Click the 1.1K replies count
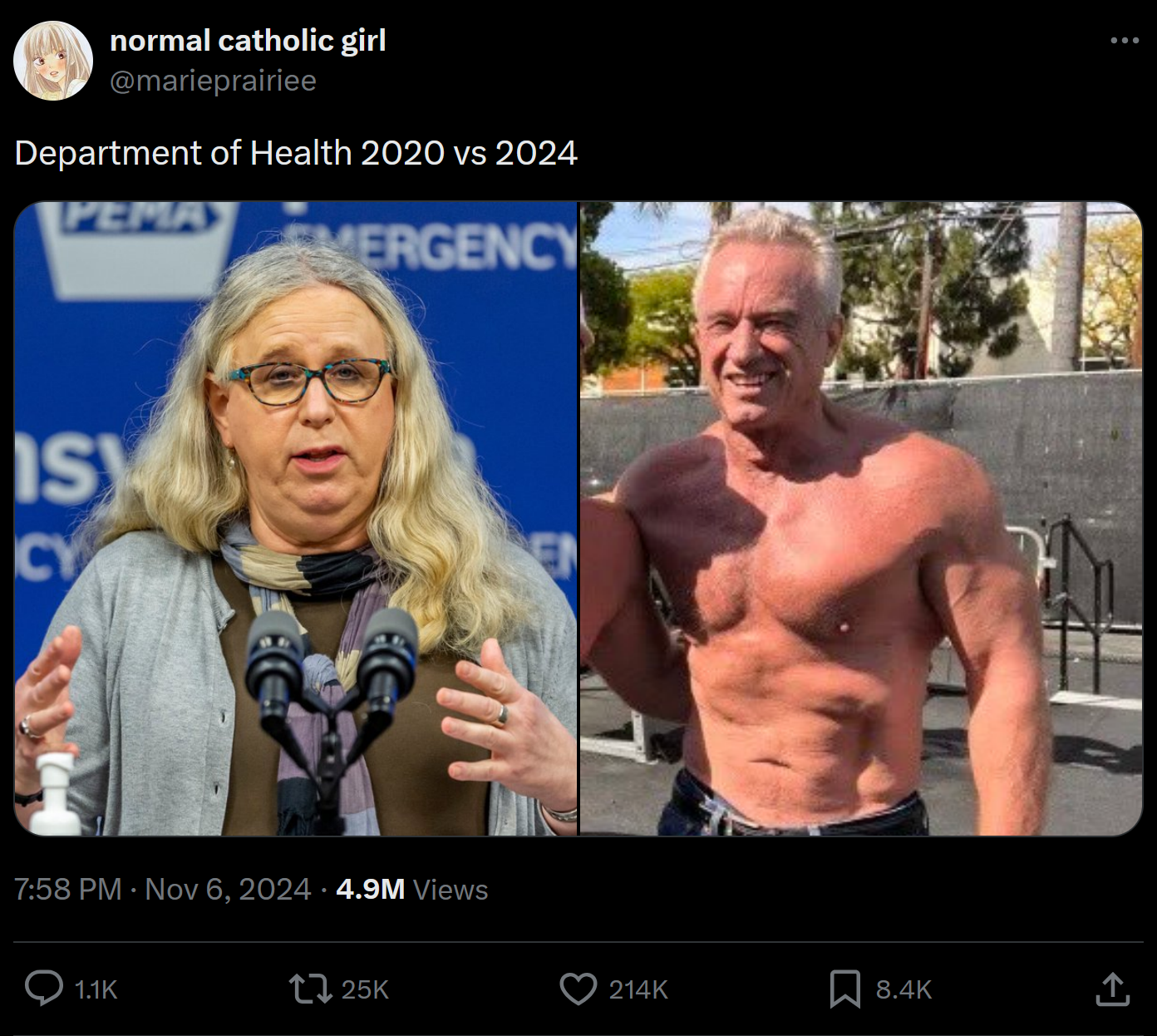Image resolution: width=1157 pixels, height=1036 pixels. pyautogui.click(x=96, y=989)
